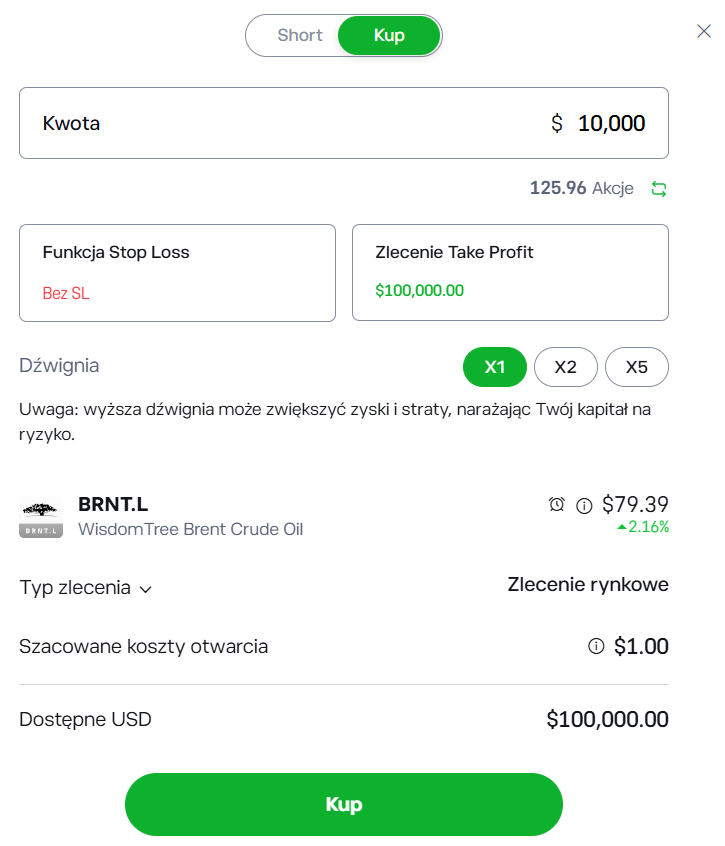Click the swap units icon next to Akcje
This screenshot has width=725, height=846.
[658, 189]
